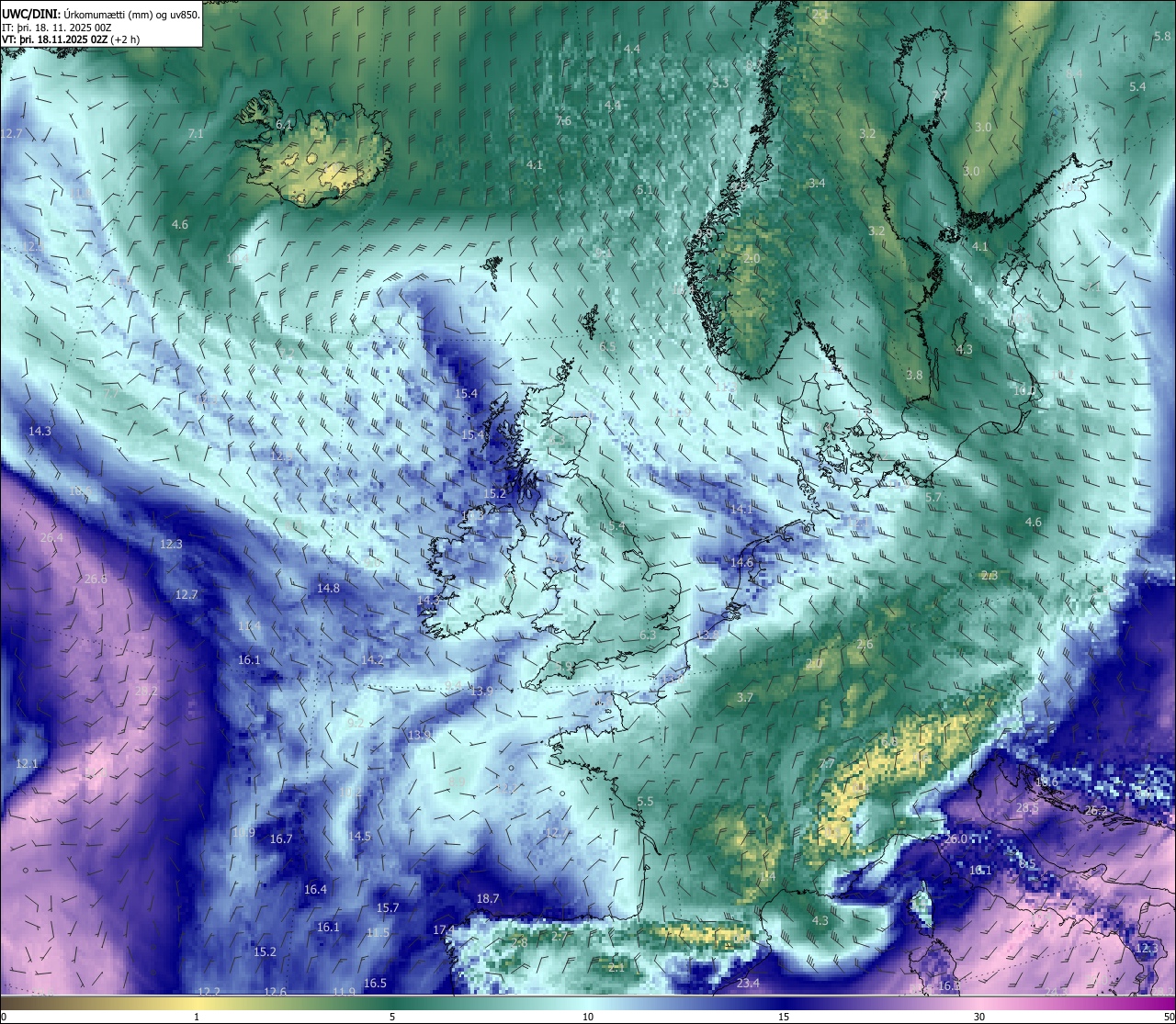Click the green color bar segment above 5
This screenshot has width=1176, height=1024.
point(392,1002)
